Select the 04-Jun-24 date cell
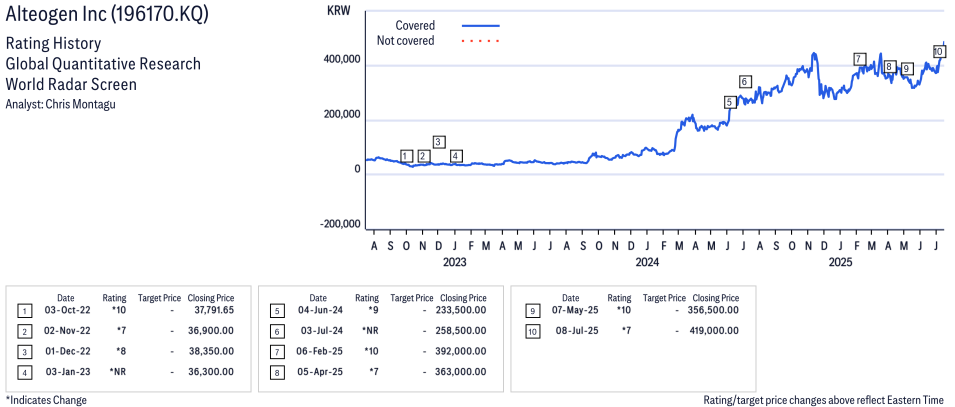Image resolution: width=955 pixels, height=407 pixels. [x=318, y=311]
